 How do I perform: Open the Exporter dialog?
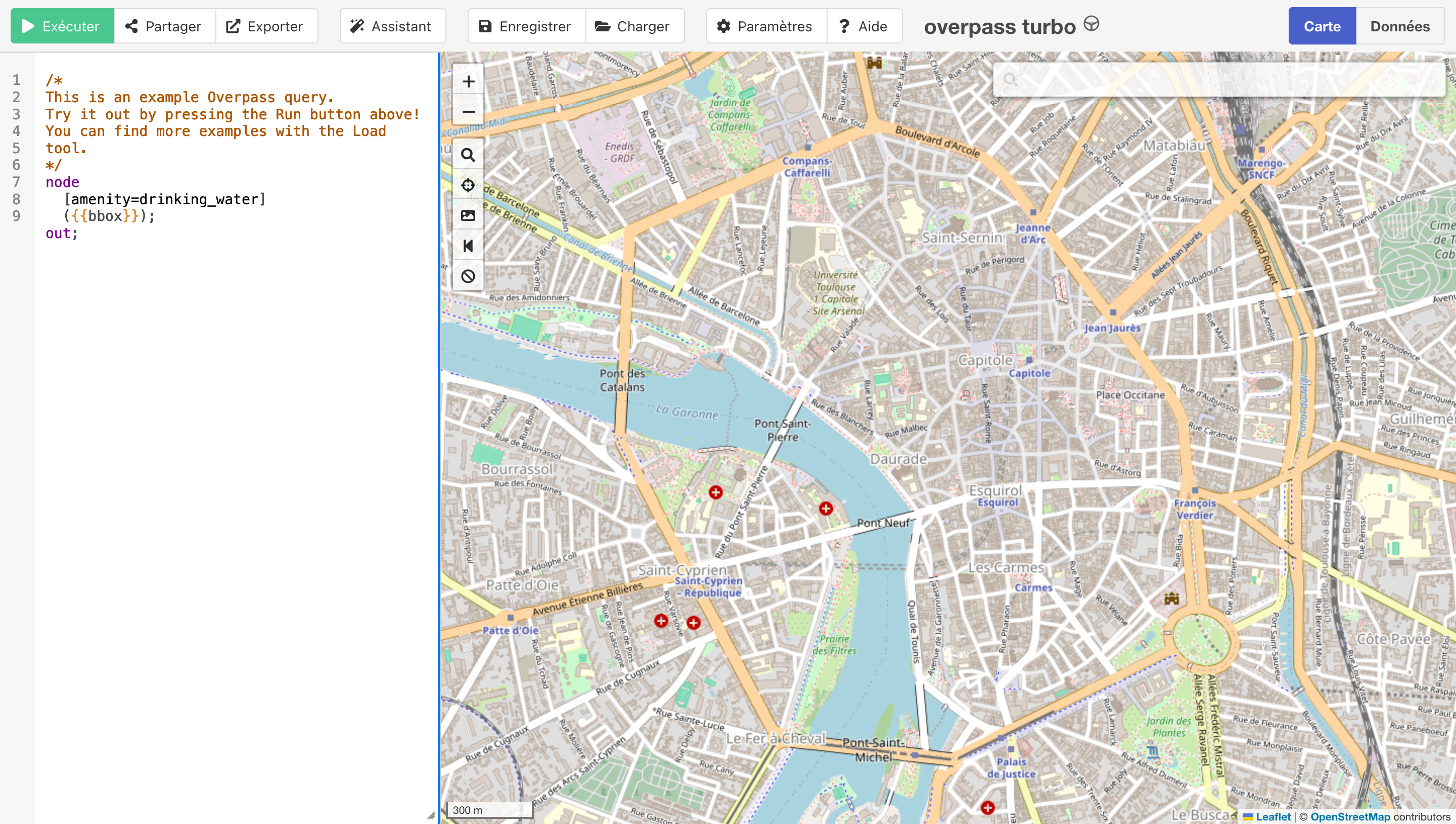point(266,26)
